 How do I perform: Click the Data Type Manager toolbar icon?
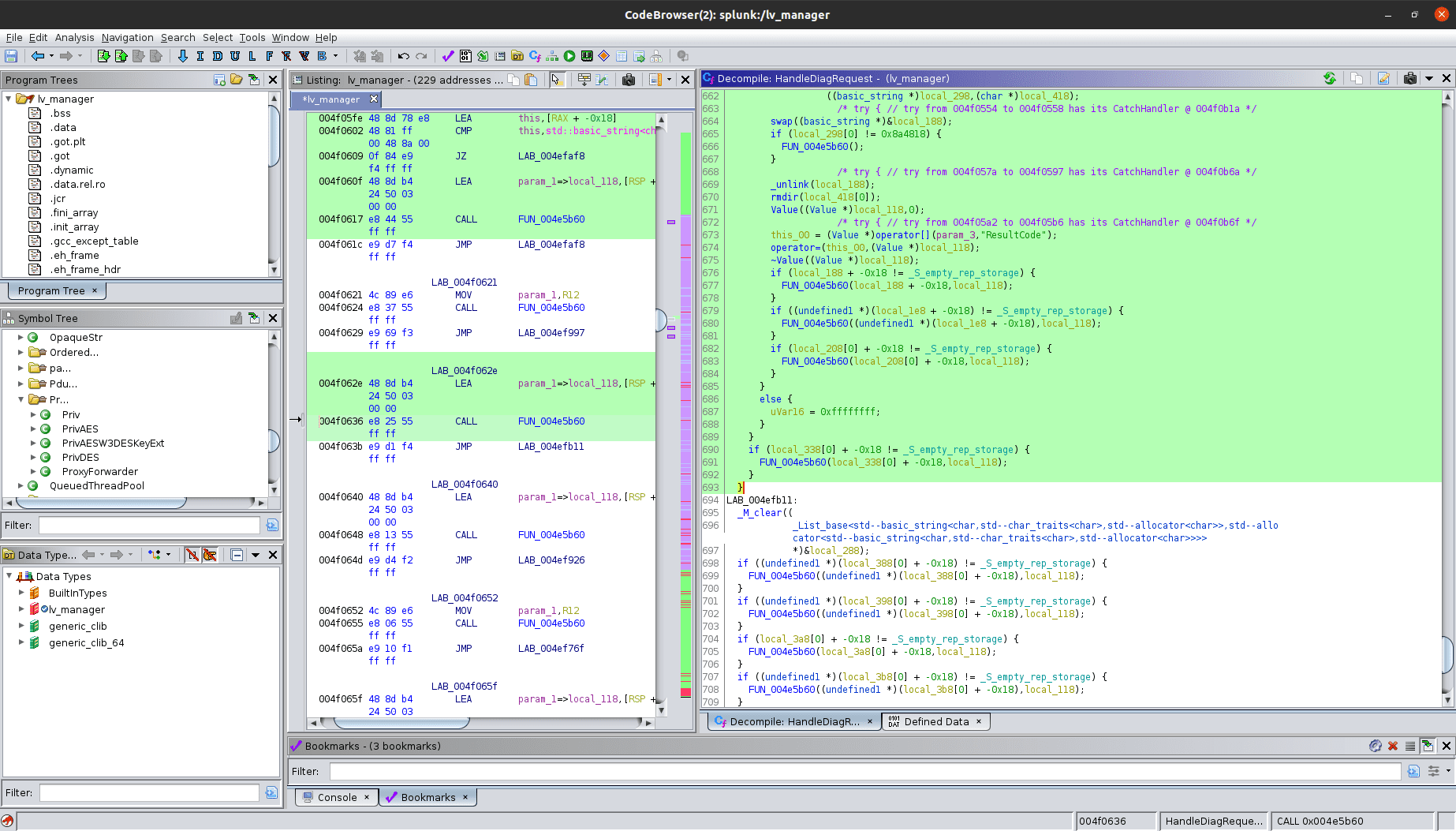[x=517, y=56]
